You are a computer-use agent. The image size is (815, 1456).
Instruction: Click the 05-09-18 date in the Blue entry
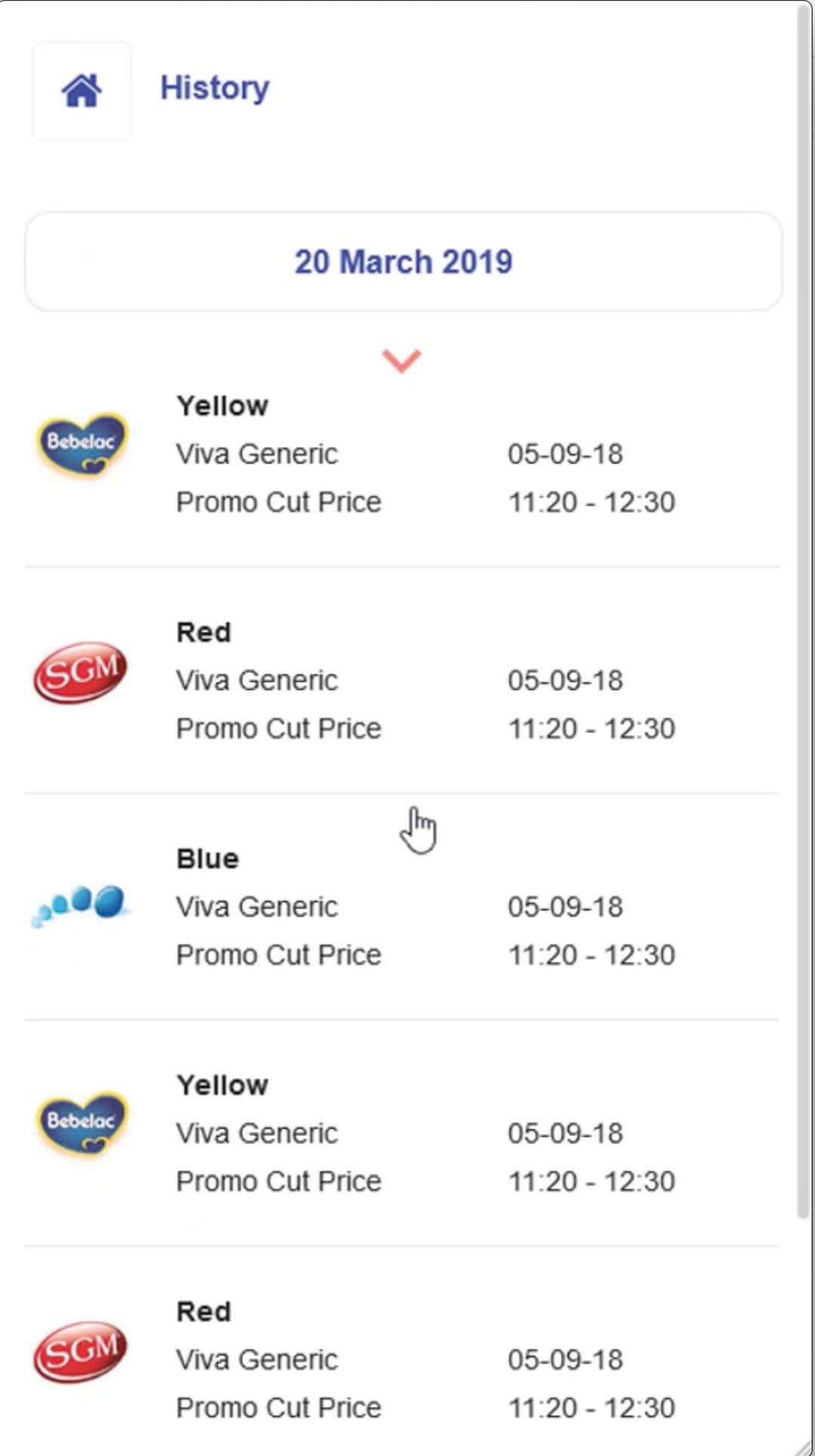(x=565, y=907)
